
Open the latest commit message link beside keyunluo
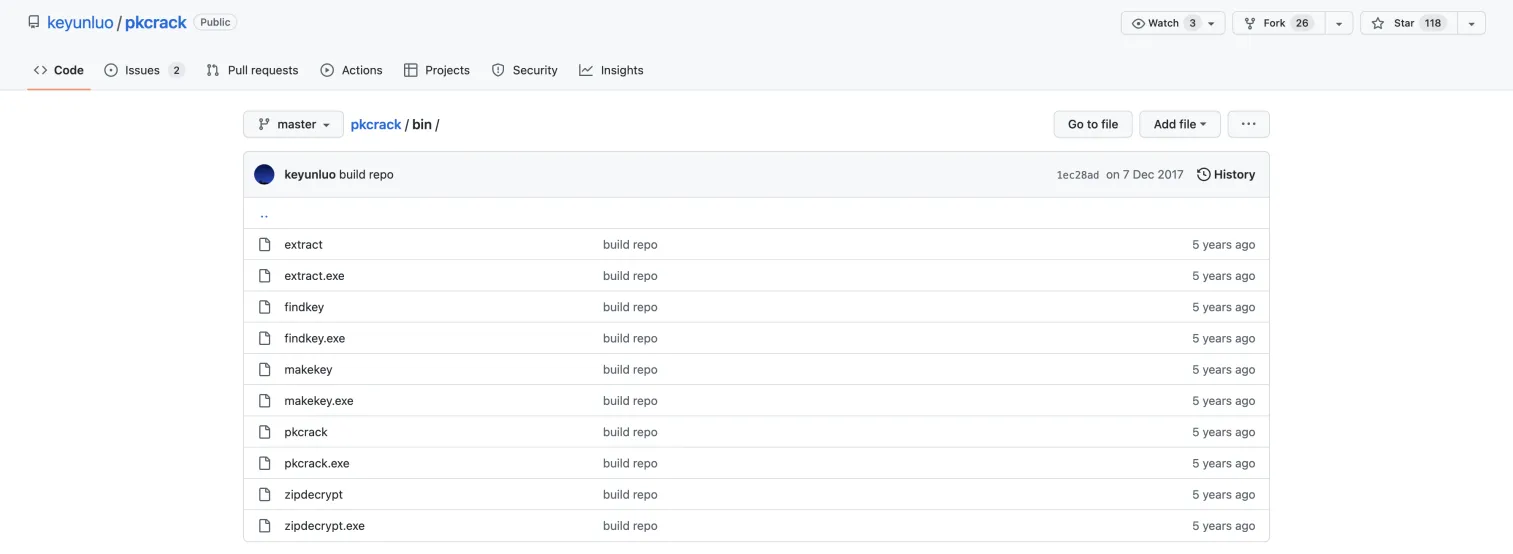(366, 174)
